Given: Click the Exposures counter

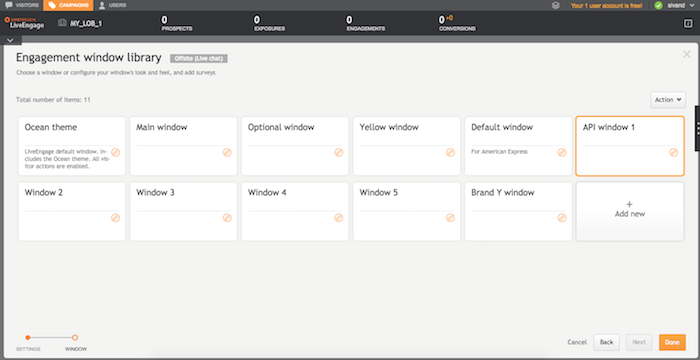Looking at the screenshot, I should coord(269,24).
